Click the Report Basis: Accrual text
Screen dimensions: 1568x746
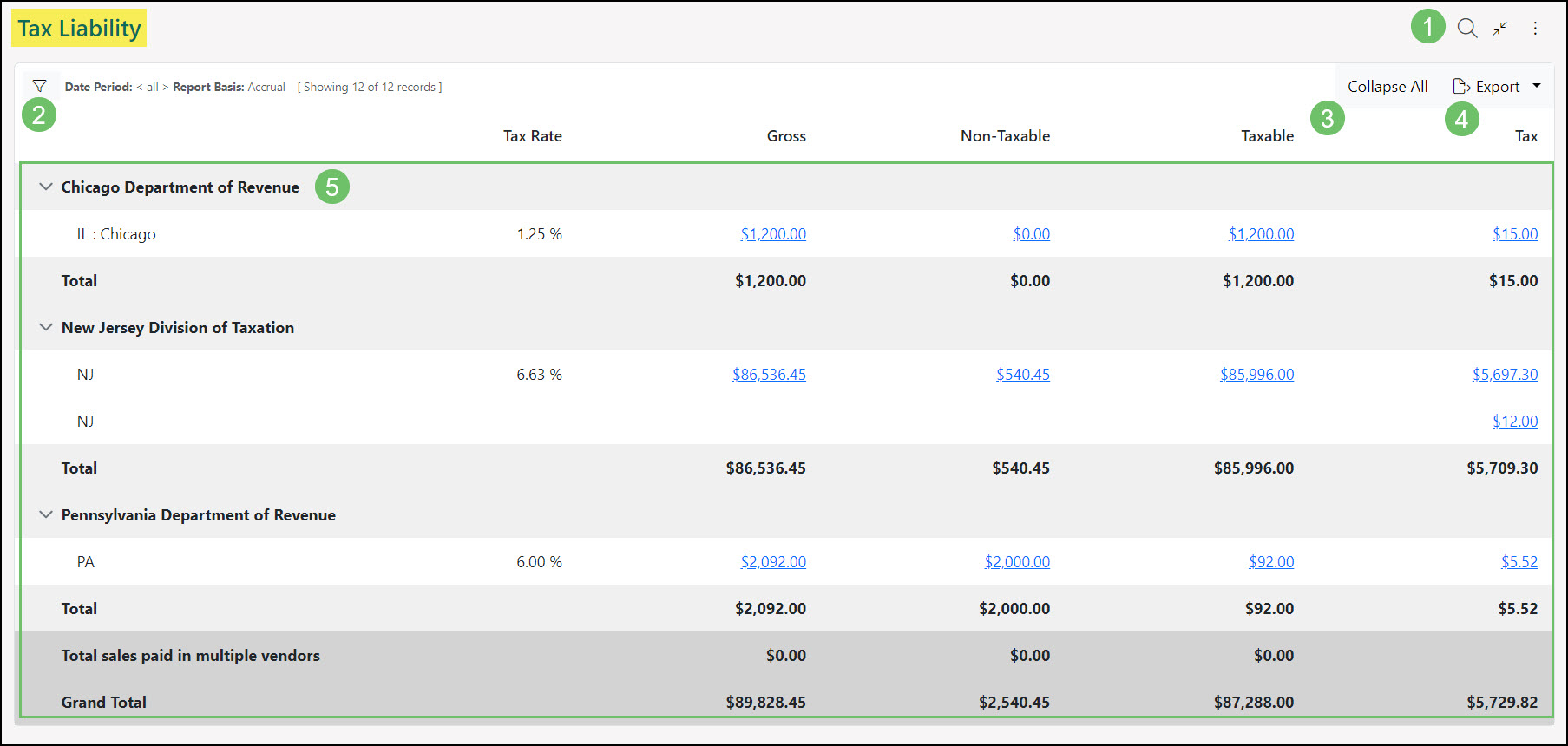pyautogui.click(x=229, y=87)
